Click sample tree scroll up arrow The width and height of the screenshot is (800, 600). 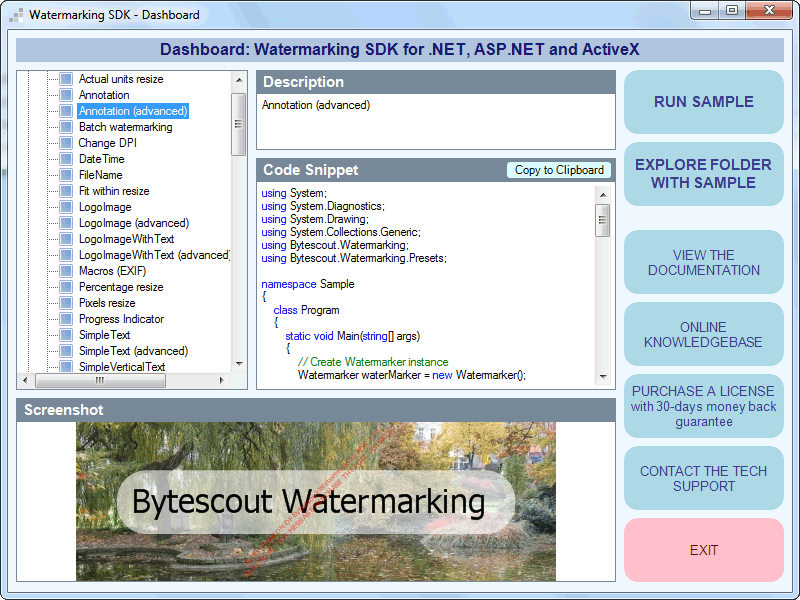coord(239,80)
